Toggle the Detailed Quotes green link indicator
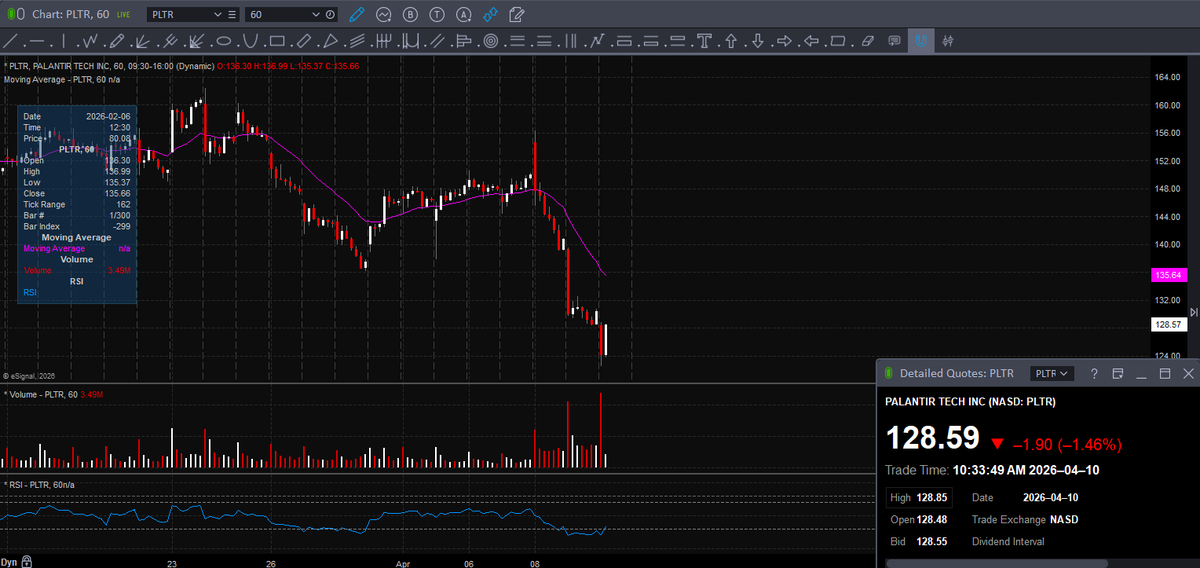The height and width of the screenshot is (568, 1200). coord(887,373)
